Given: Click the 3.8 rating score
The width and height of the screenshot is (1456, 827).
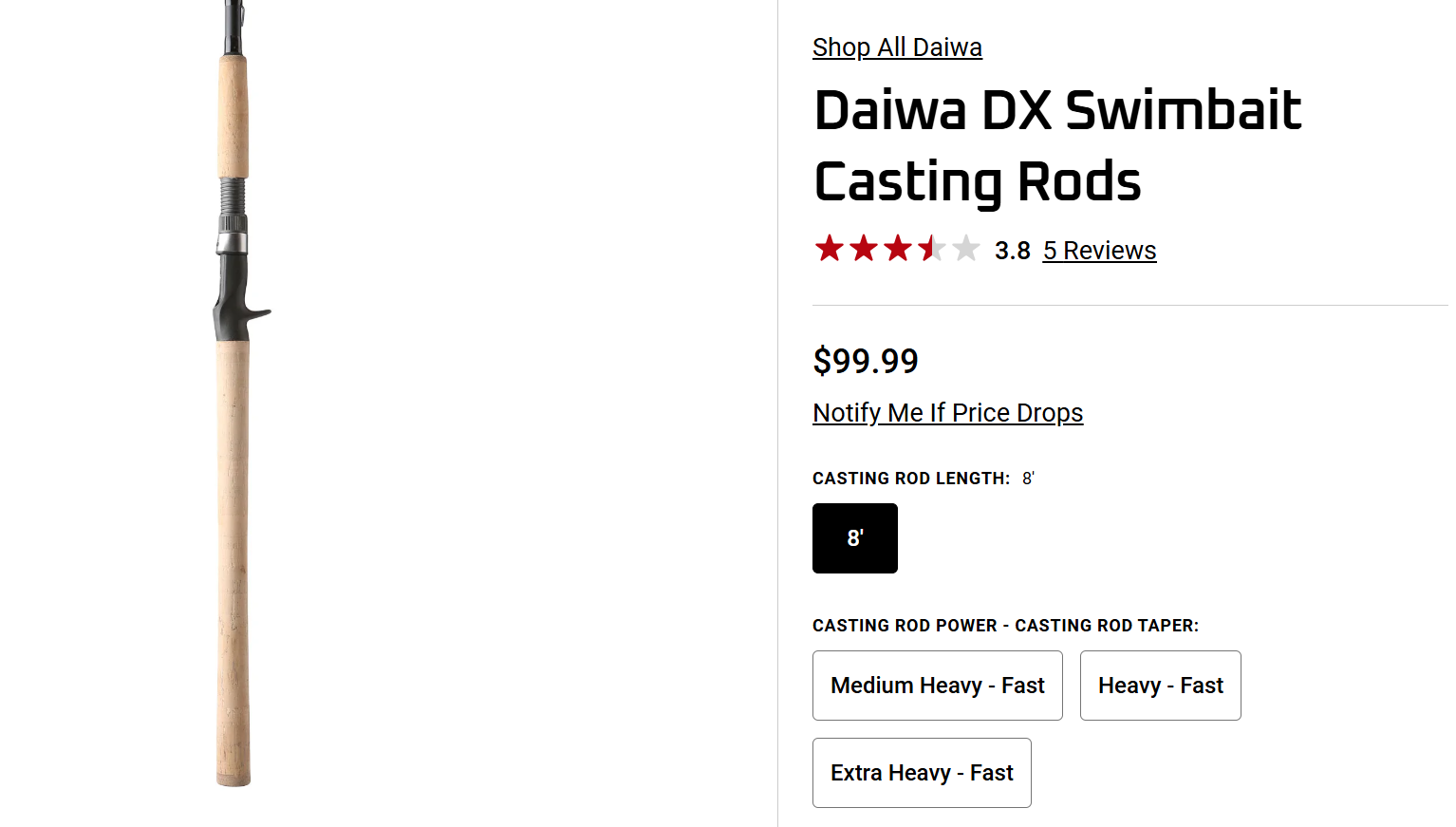Looking at the screenshot, I should (1012, 251).
